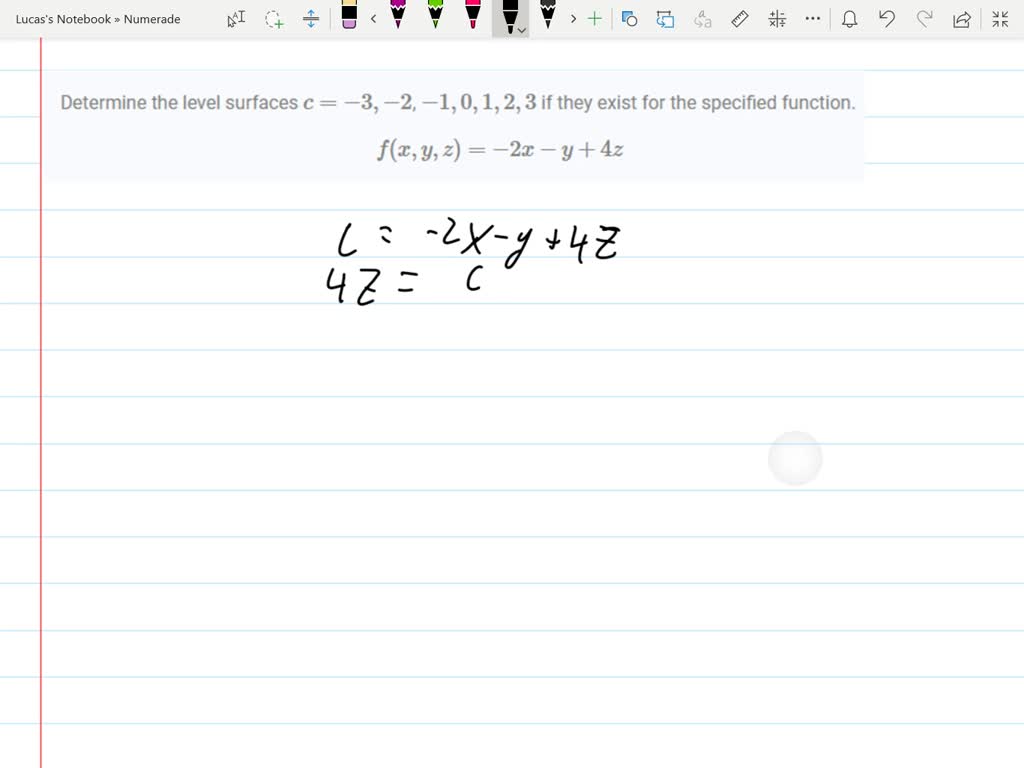Open the black pen options dropdown

pyautogui.click(x=521, y=28)
